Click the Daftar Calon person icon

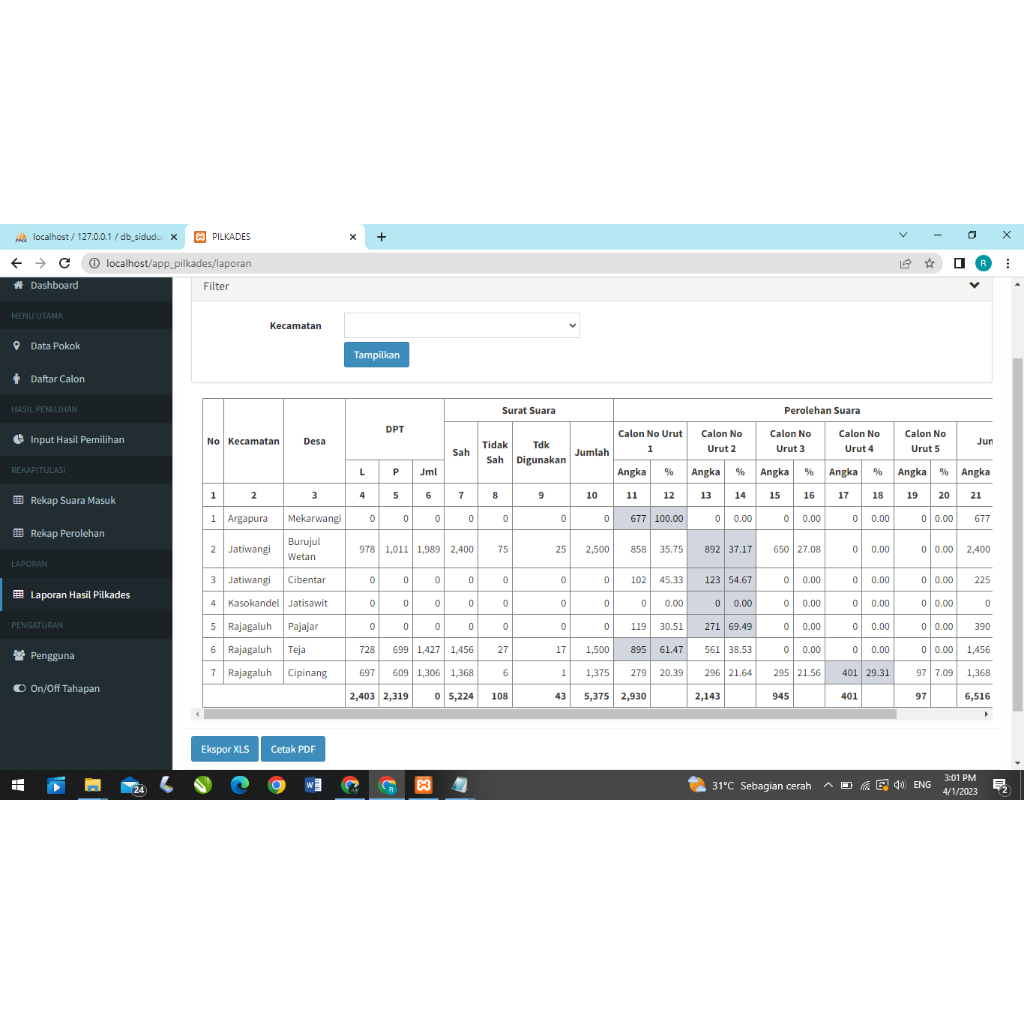tap(17, 379)
